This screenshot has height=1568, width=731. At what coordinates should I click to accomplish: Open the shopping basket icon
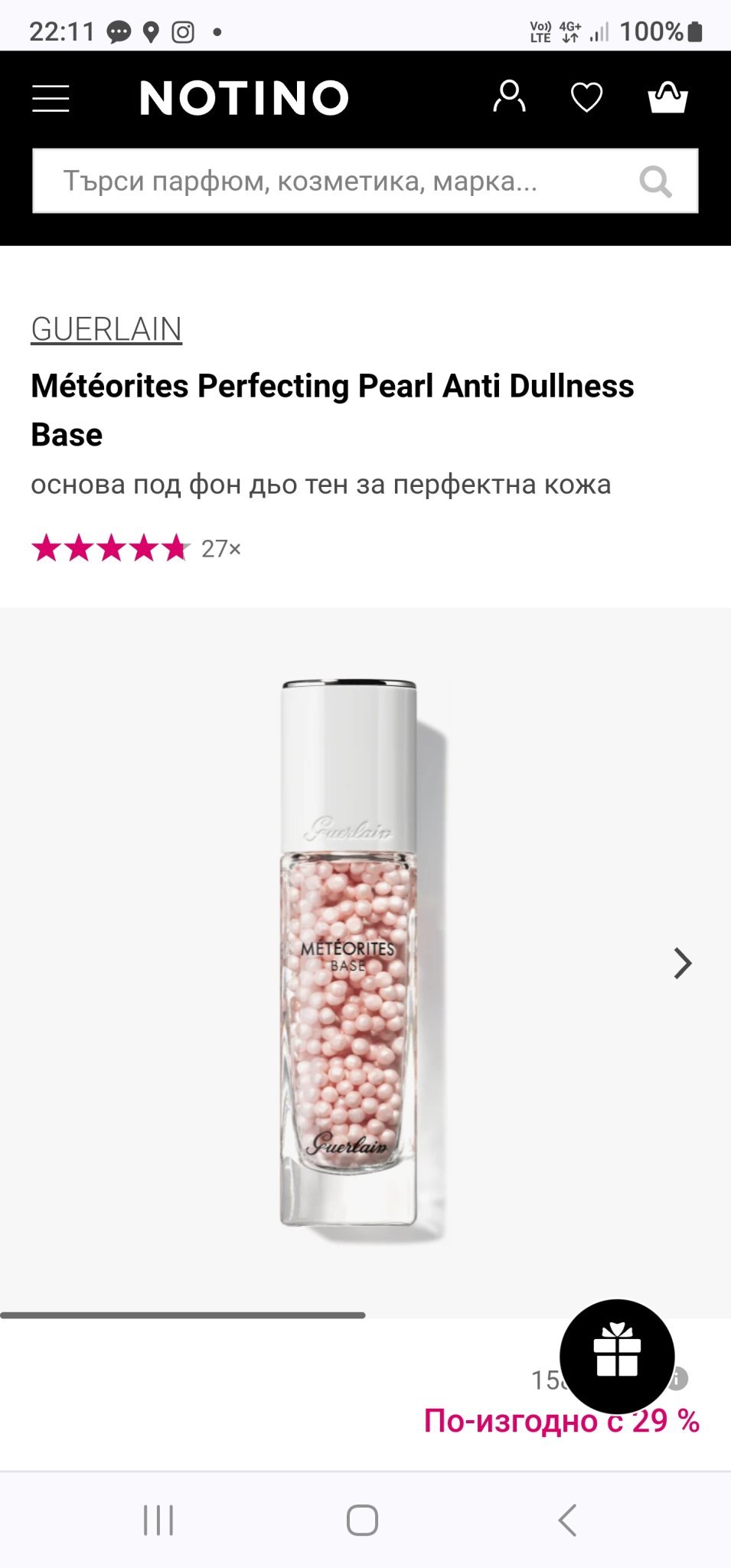point(667,97)
